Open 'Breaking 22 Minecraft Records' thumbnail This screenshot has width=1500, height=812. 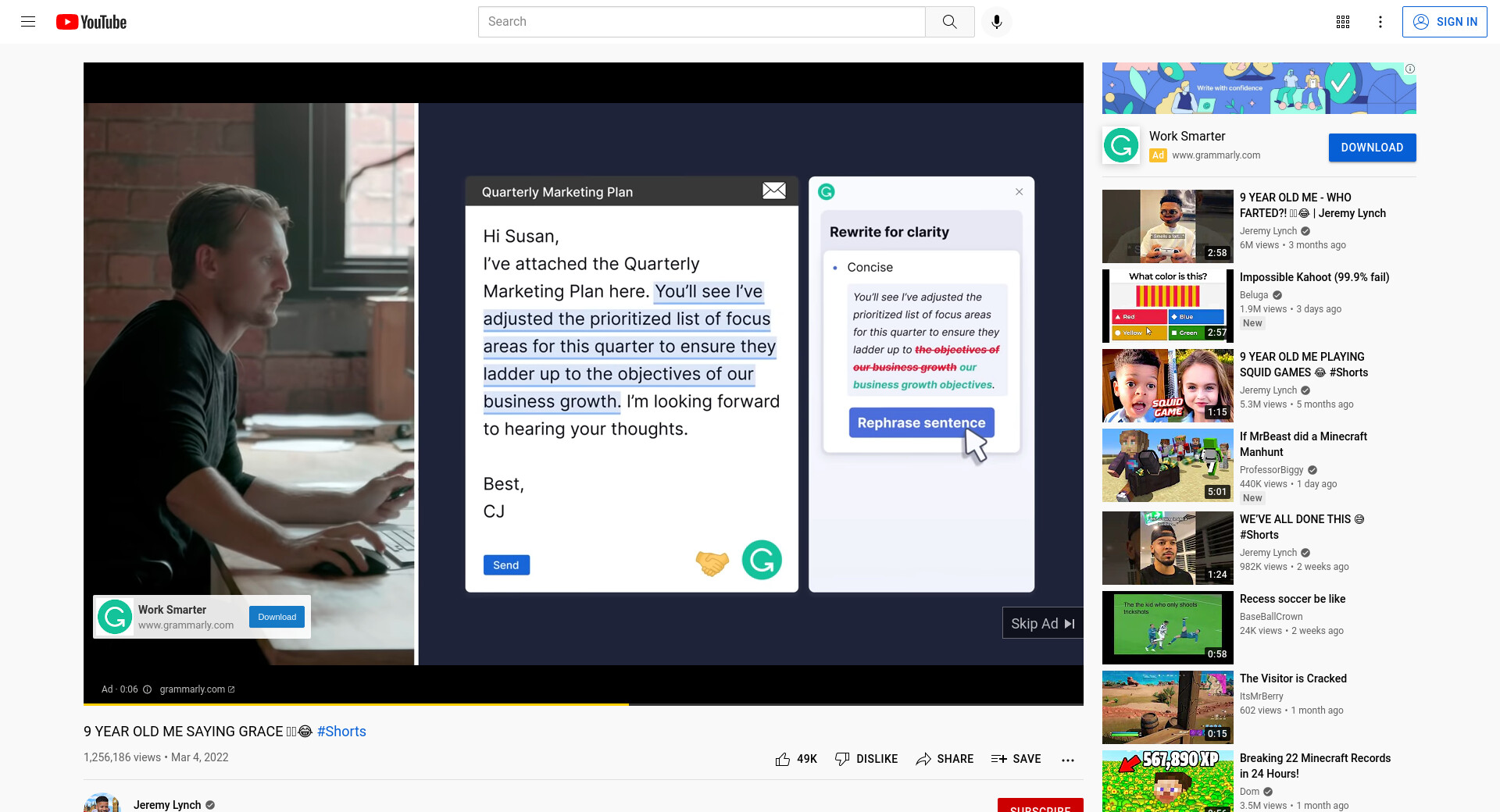click(x=1168, y=782)
